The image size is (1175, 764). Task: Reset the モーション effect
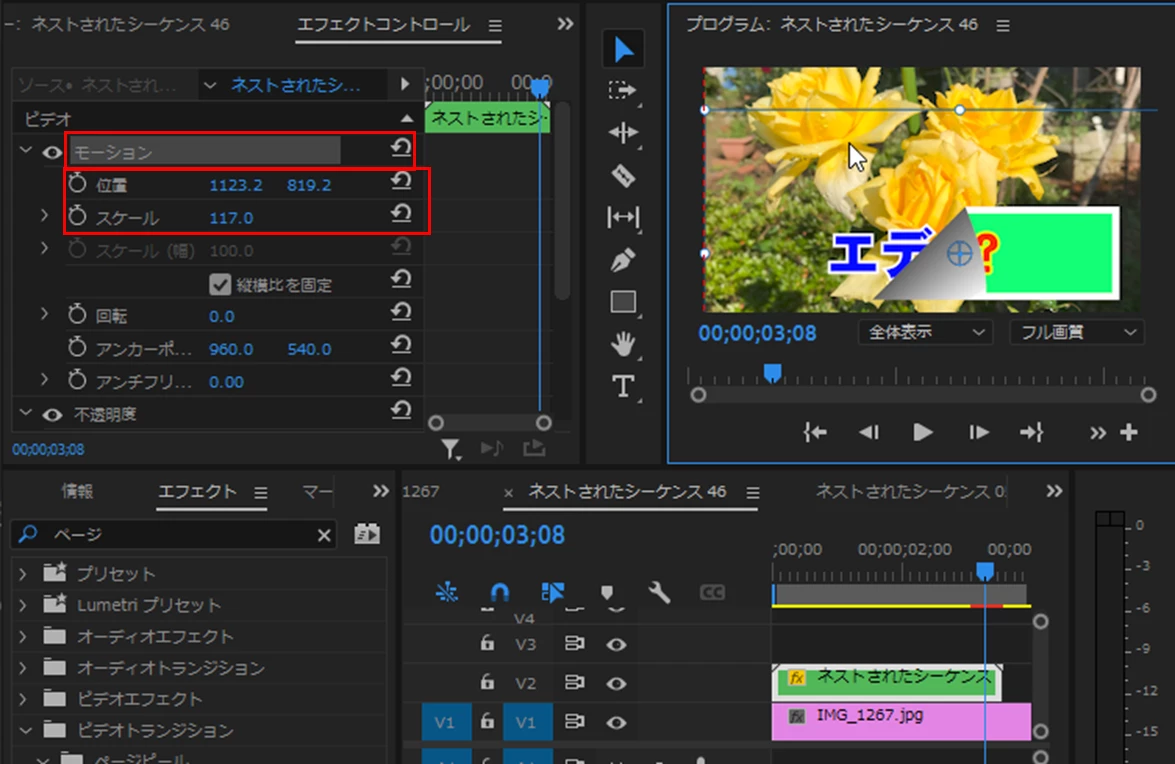pos(402,148)
